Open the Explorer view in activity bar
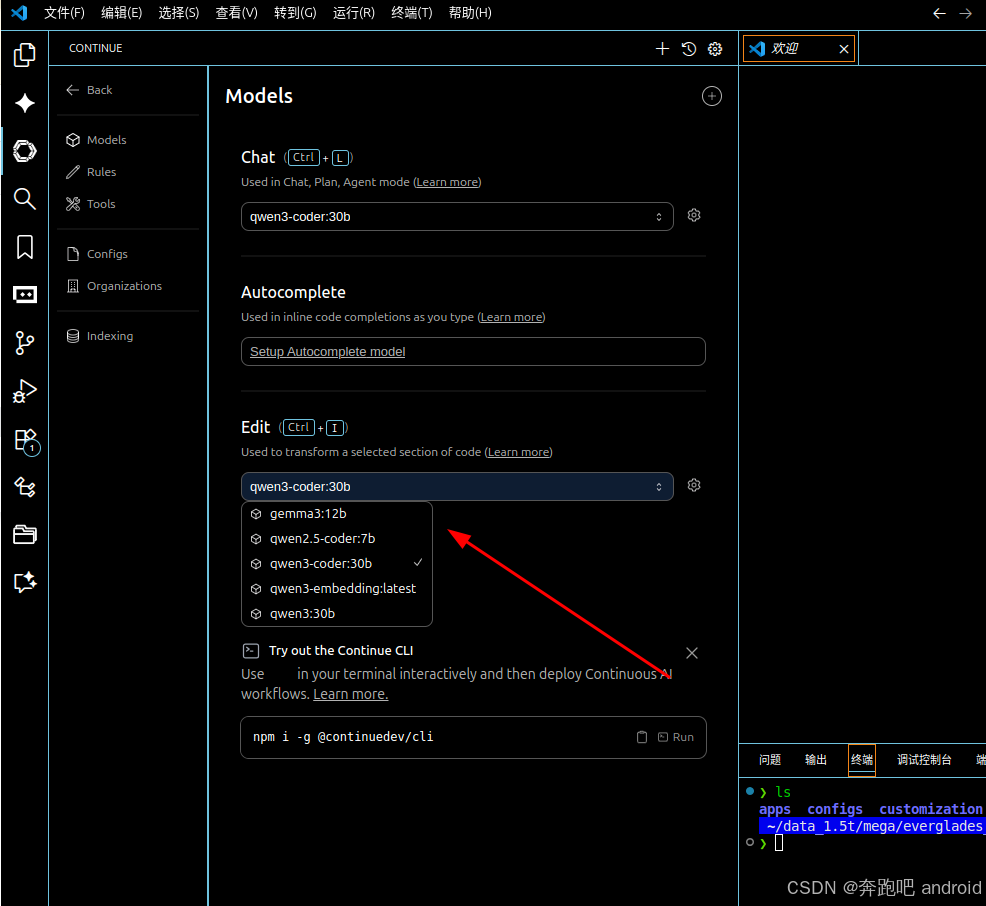Screen dimensions: 986x906 pyautogui.click(x=25, y=55)
